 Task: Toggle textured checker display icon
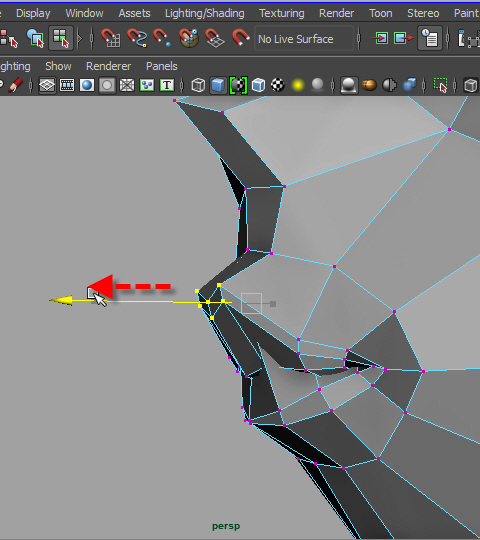click(x=278, y=85)
